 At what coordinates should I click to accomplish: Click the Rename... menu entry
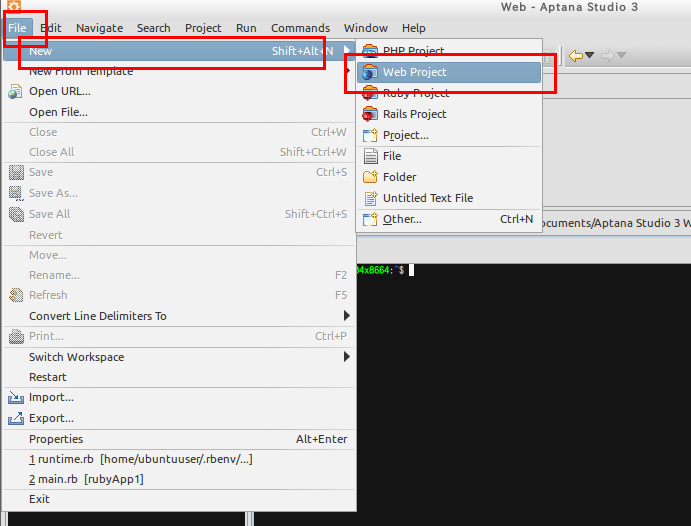178,275
